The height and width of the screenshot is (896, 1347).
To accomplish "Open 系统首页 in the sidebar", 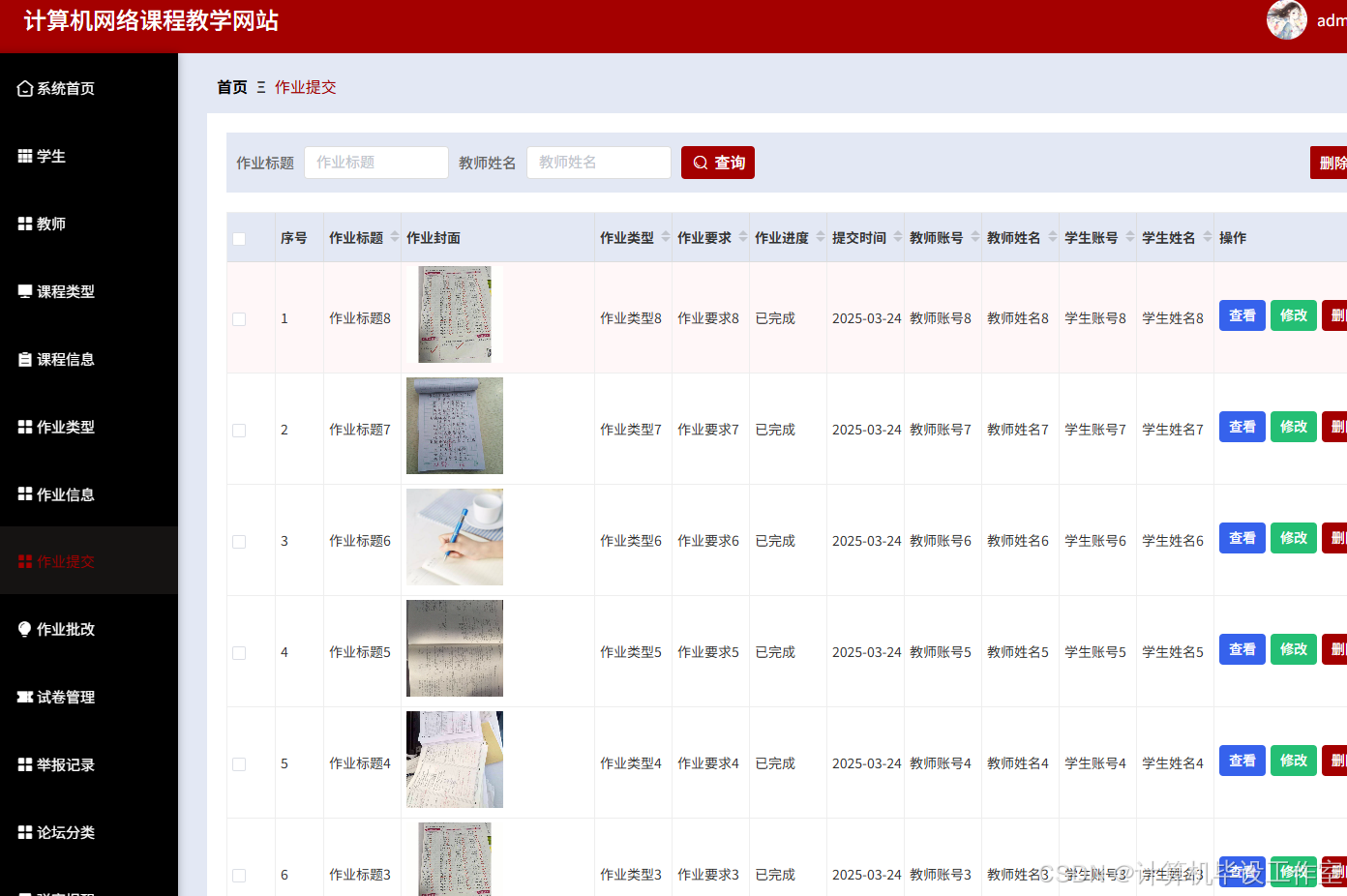I will coord(89,88).
